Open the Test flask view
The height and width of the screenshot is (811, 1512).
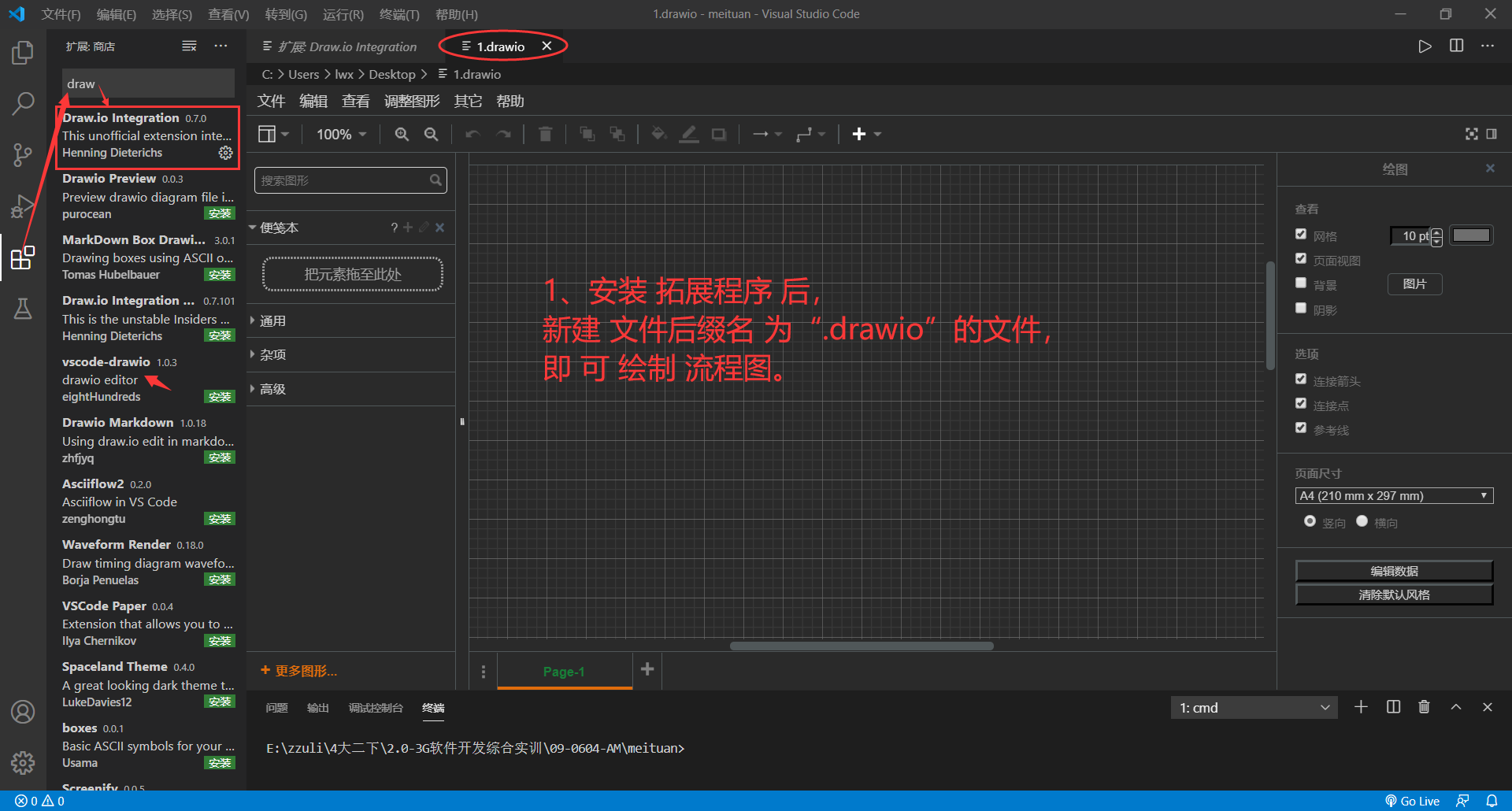pos(23,309)
